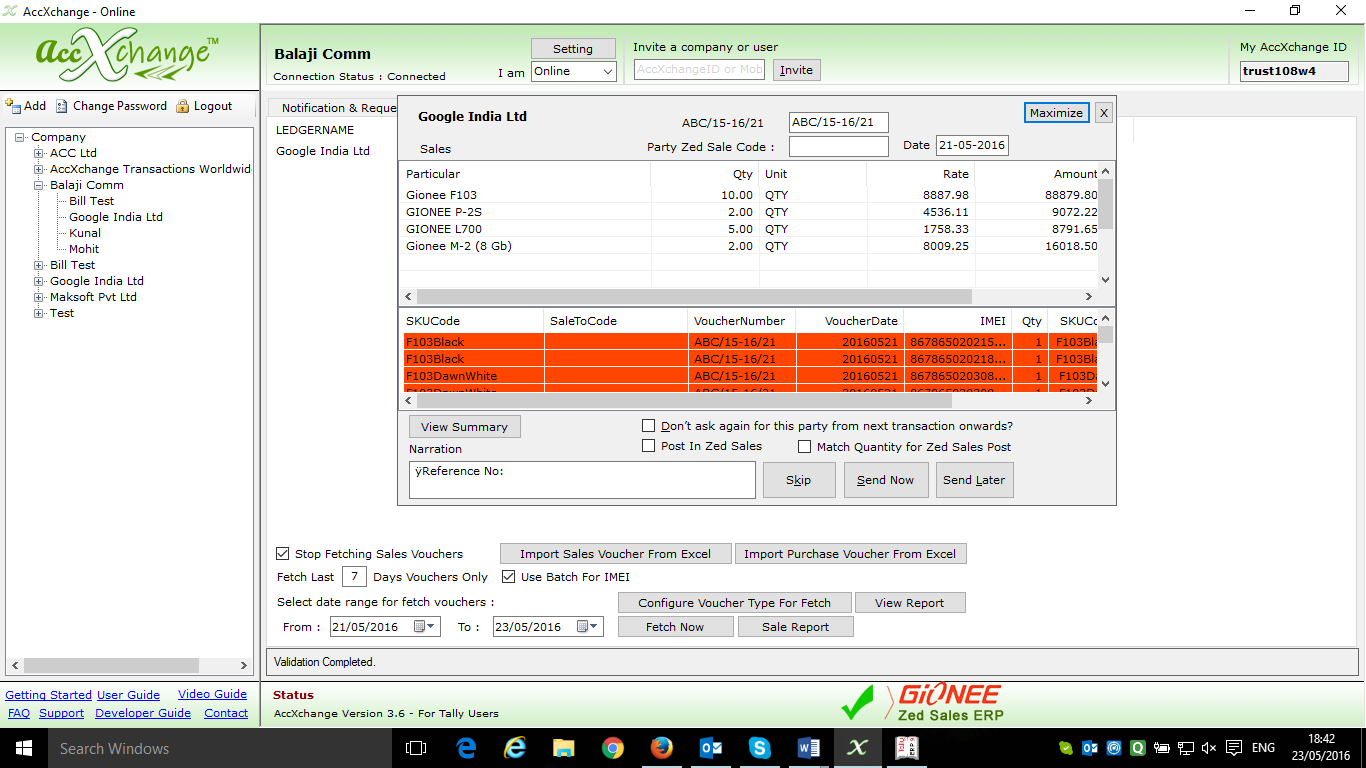Open Tally ERP taskbar icon
Viewport: 1366px width, 768px height.
point(906,748)
